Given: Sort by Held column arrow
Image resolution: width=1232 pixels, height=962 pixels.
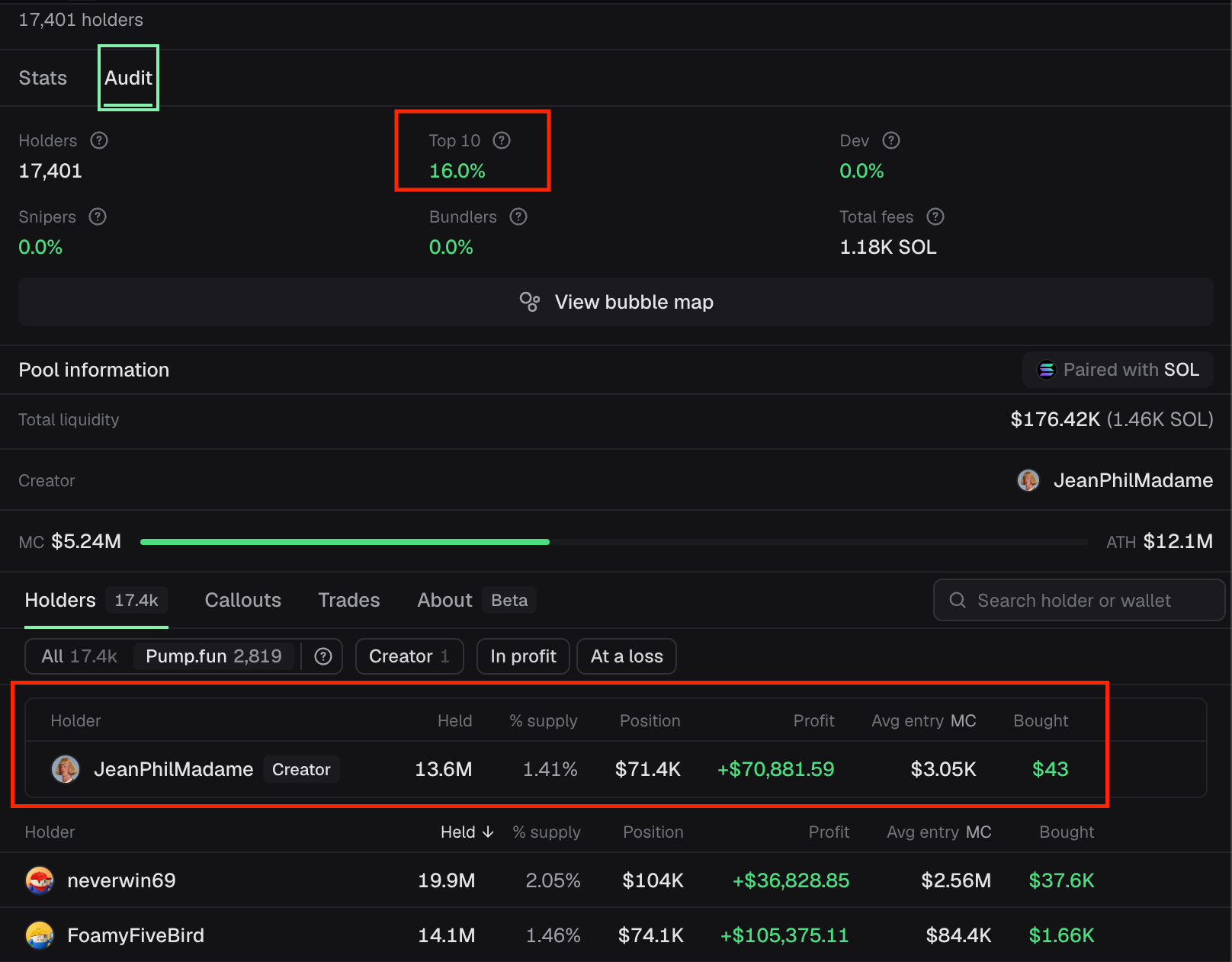Looking at the screenshot, I should coord(488,832).
